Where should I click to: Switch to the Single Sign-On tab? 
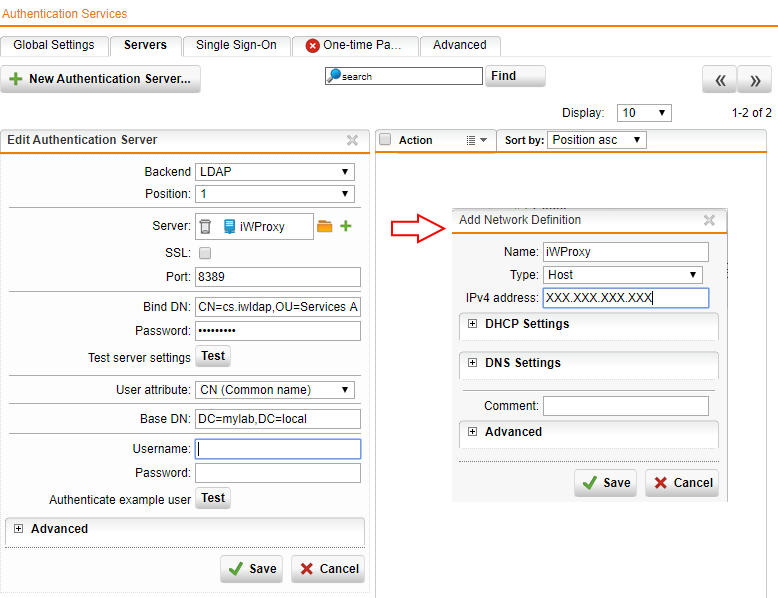pos(236,45)
